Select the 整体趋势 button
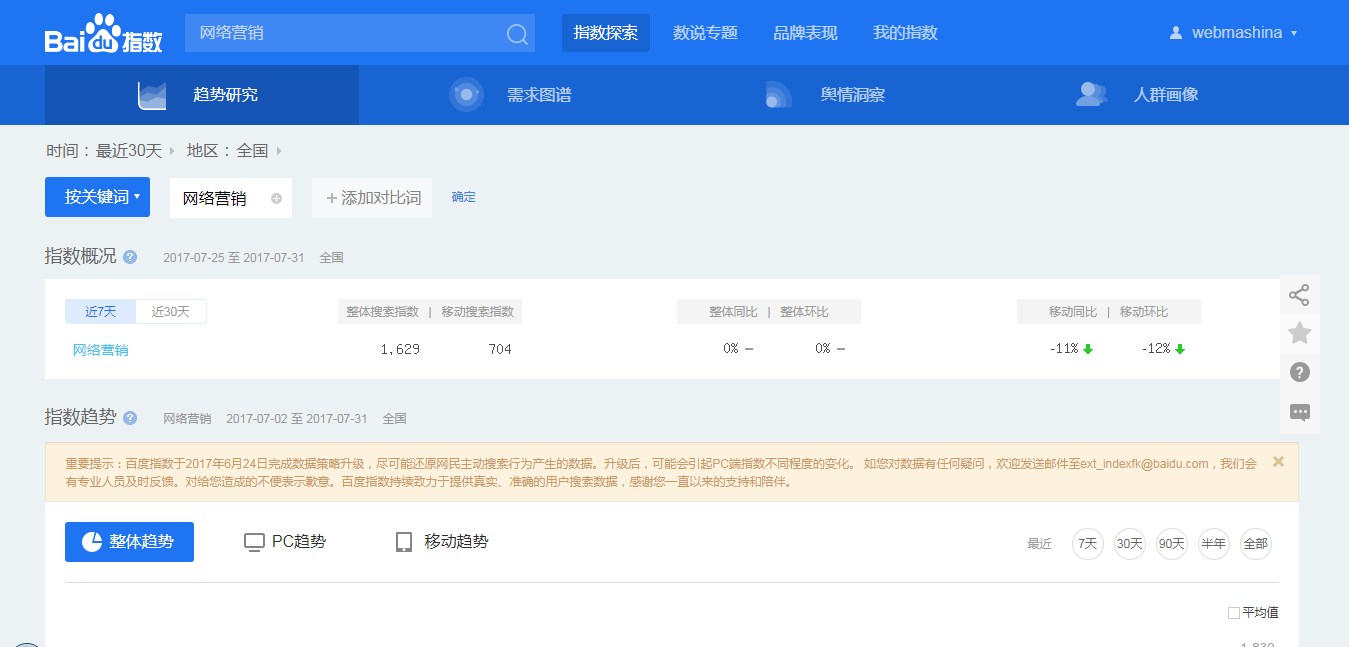 [129, 542]
